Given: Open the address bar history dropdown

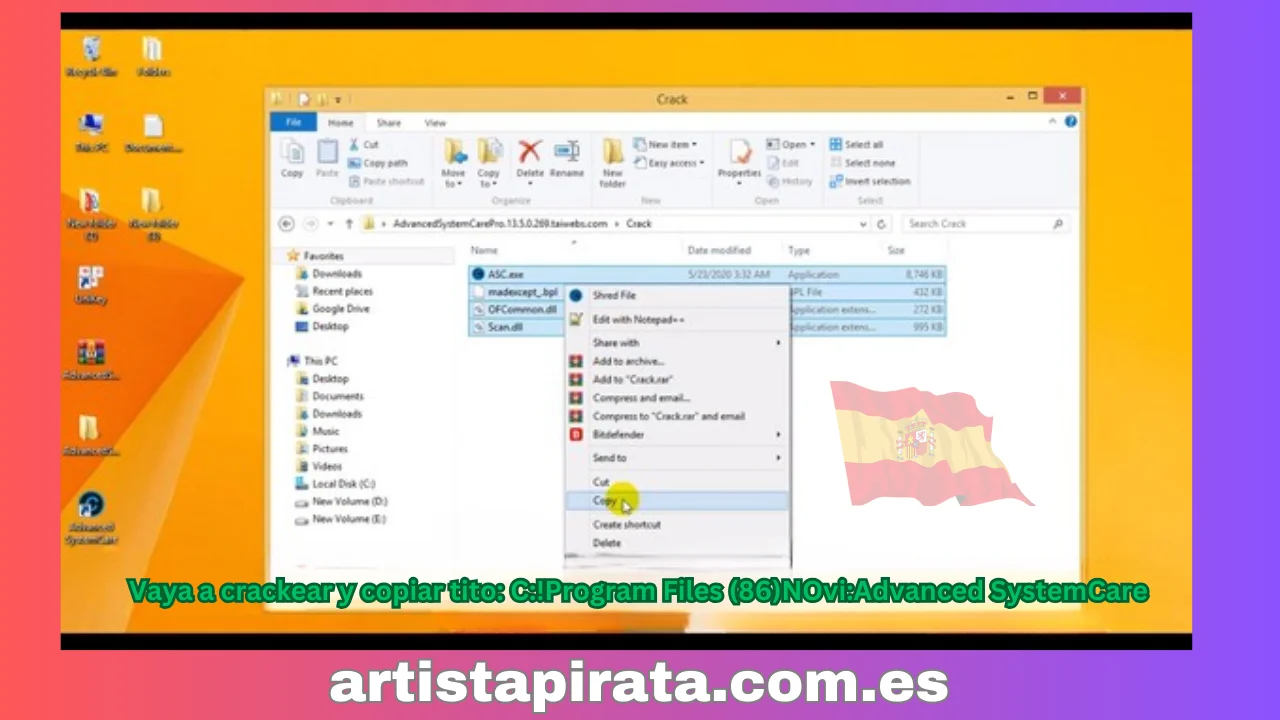Looking at the screenshot, I should pos(863,224).
